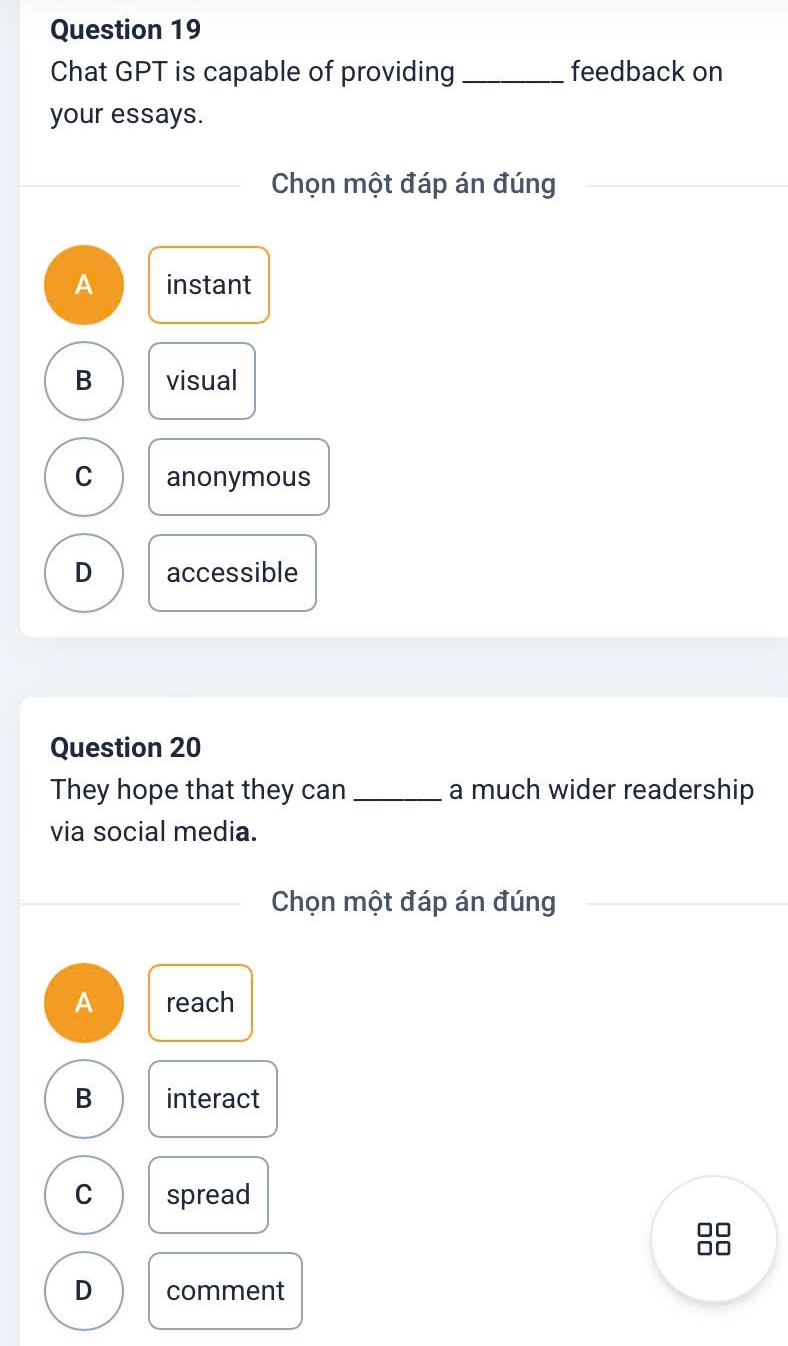
Task: Click the "instant" answer box
Action: 209,285
